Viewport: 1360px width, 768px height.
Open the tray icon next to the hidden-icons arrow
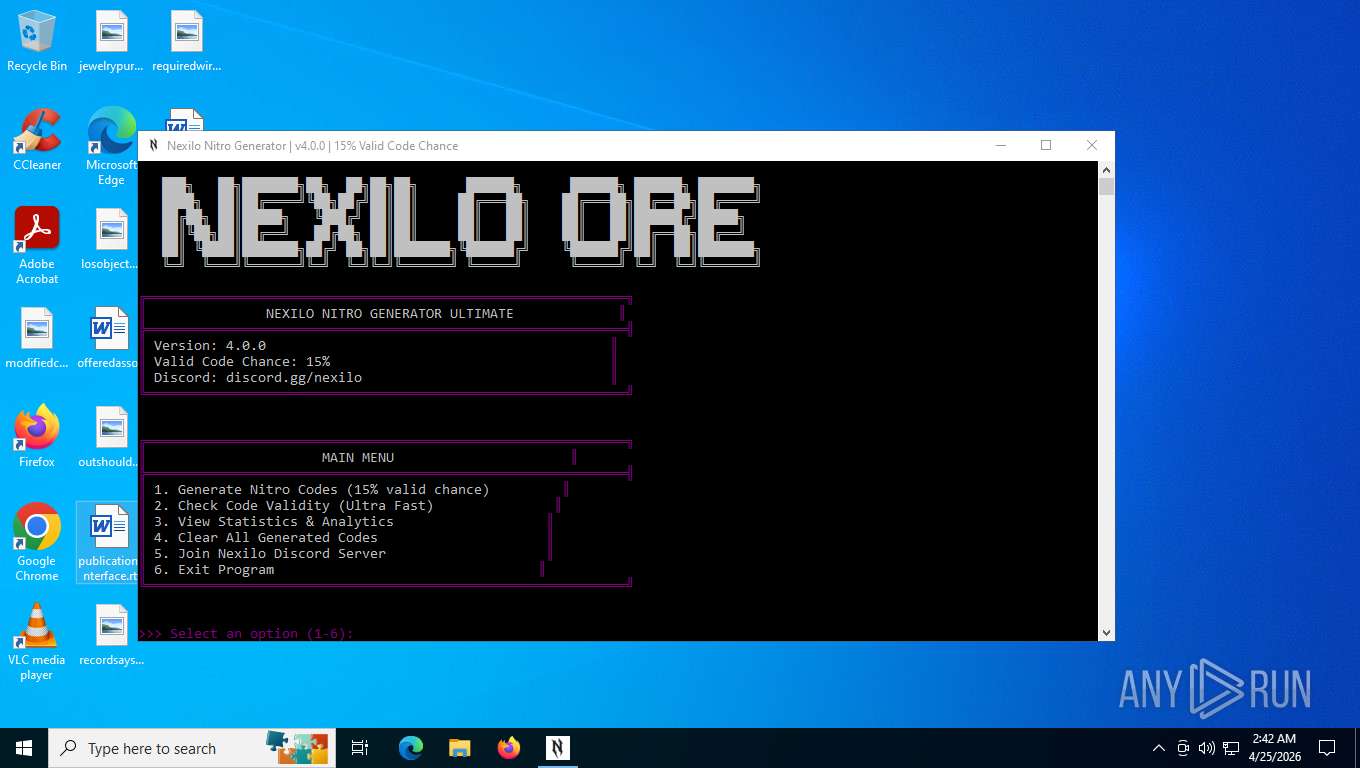pyautogui.click(x=1183, y=748)
